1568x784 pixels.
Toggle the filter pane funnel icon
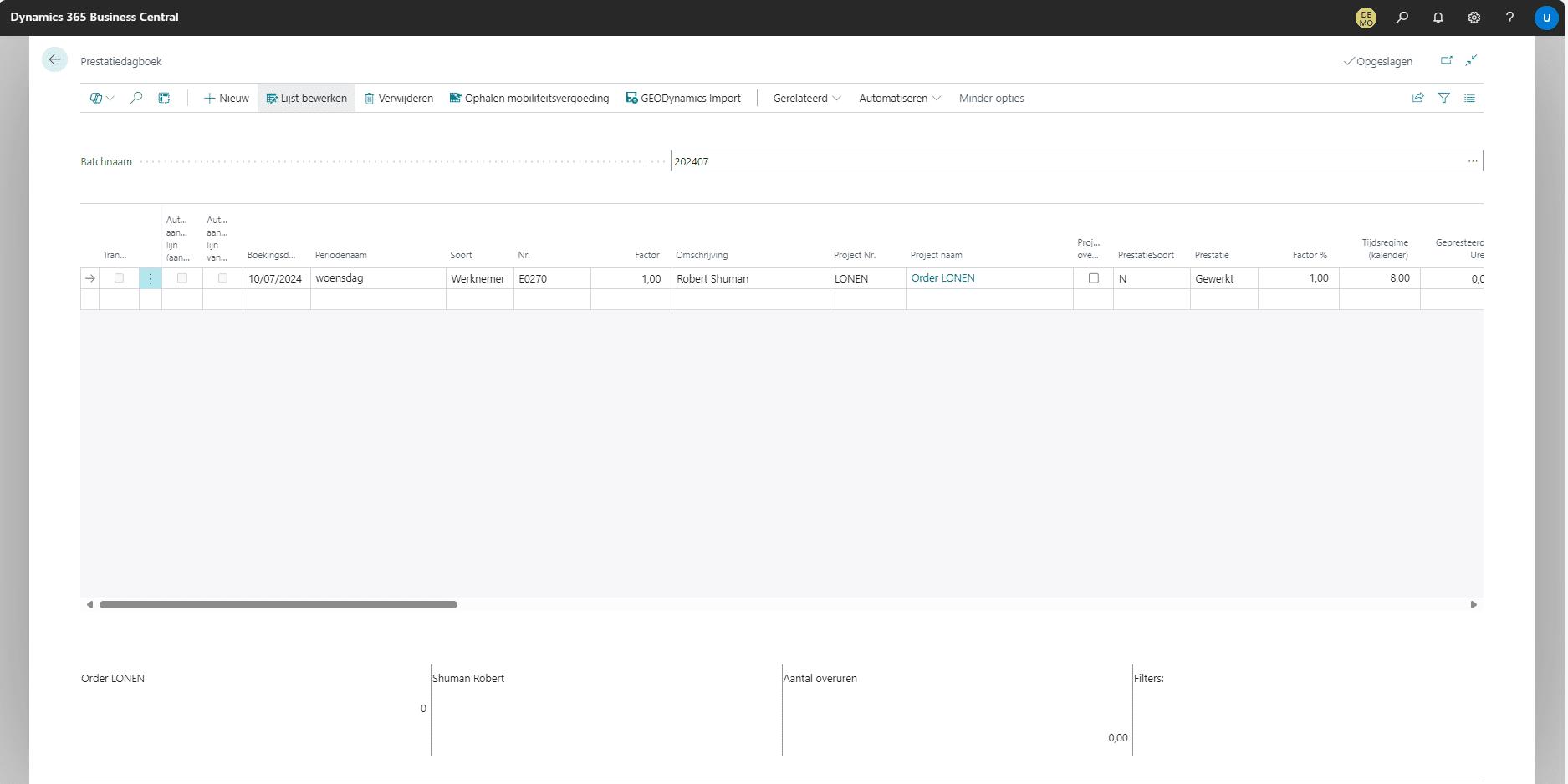pos(1444,98)
